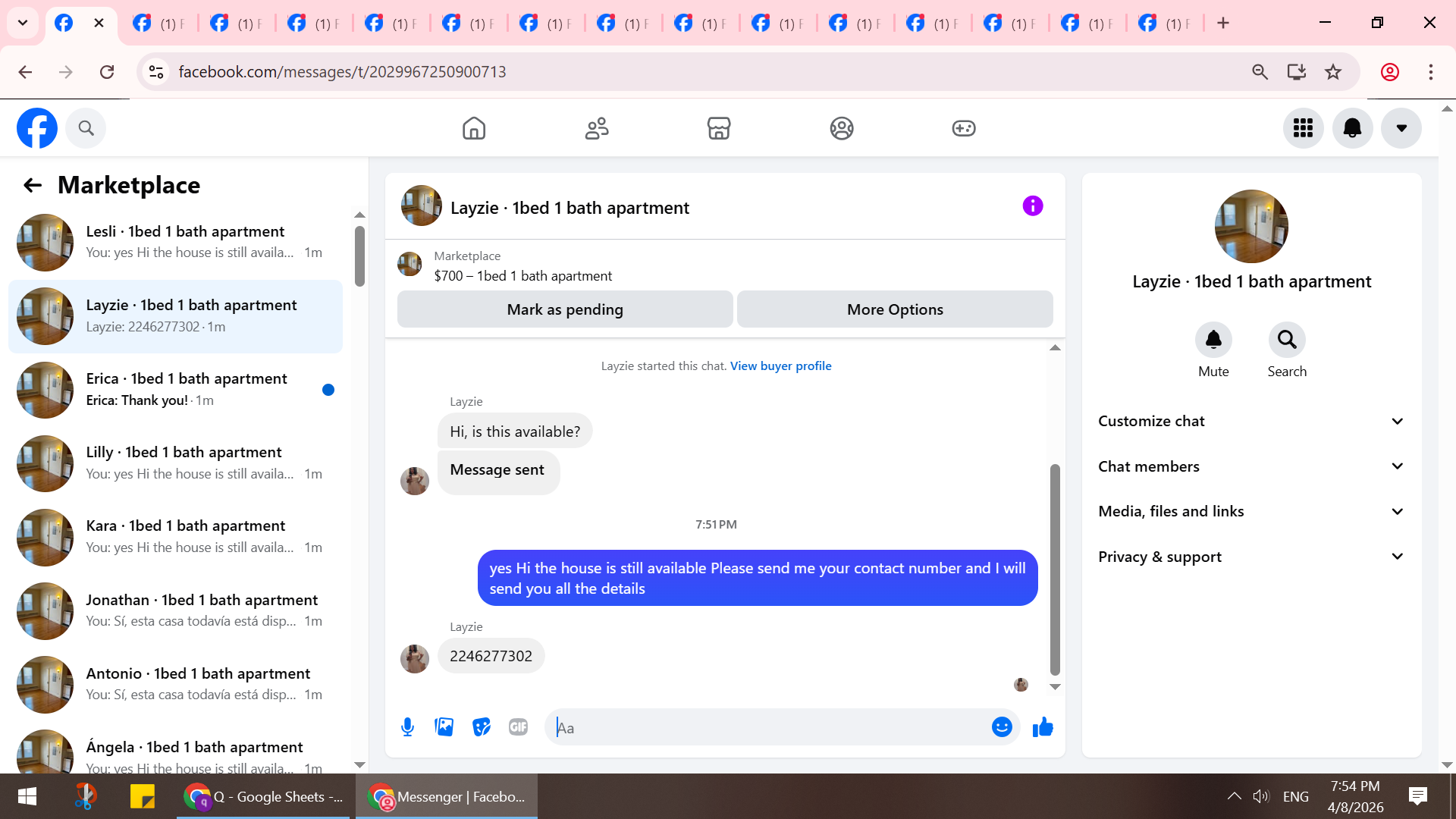
Task: Open the View buyer profile link
Action: [x=780, y=366]
